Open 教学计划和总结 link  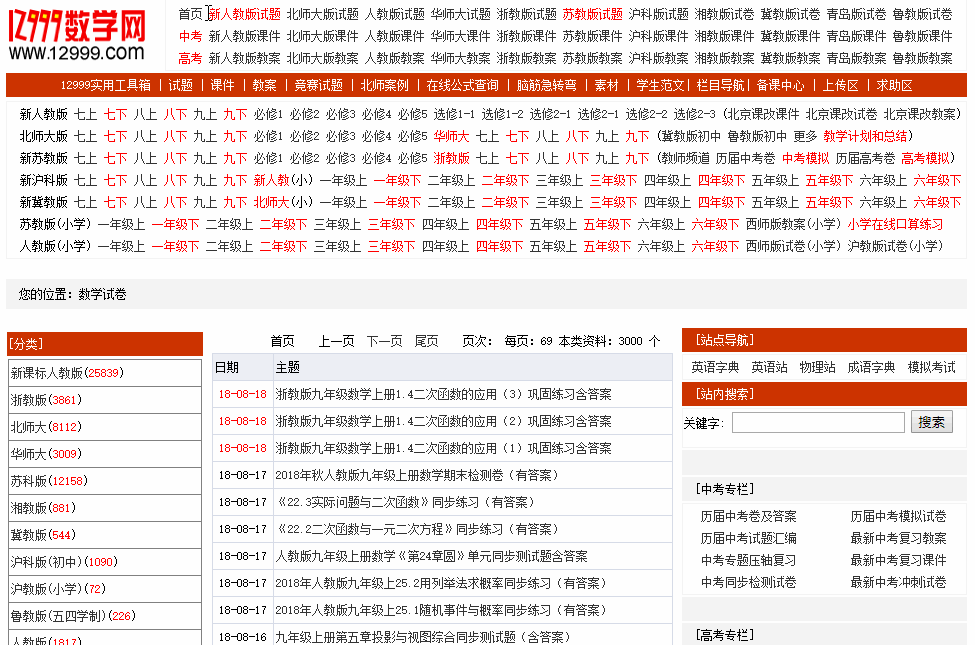click(865, 136)
